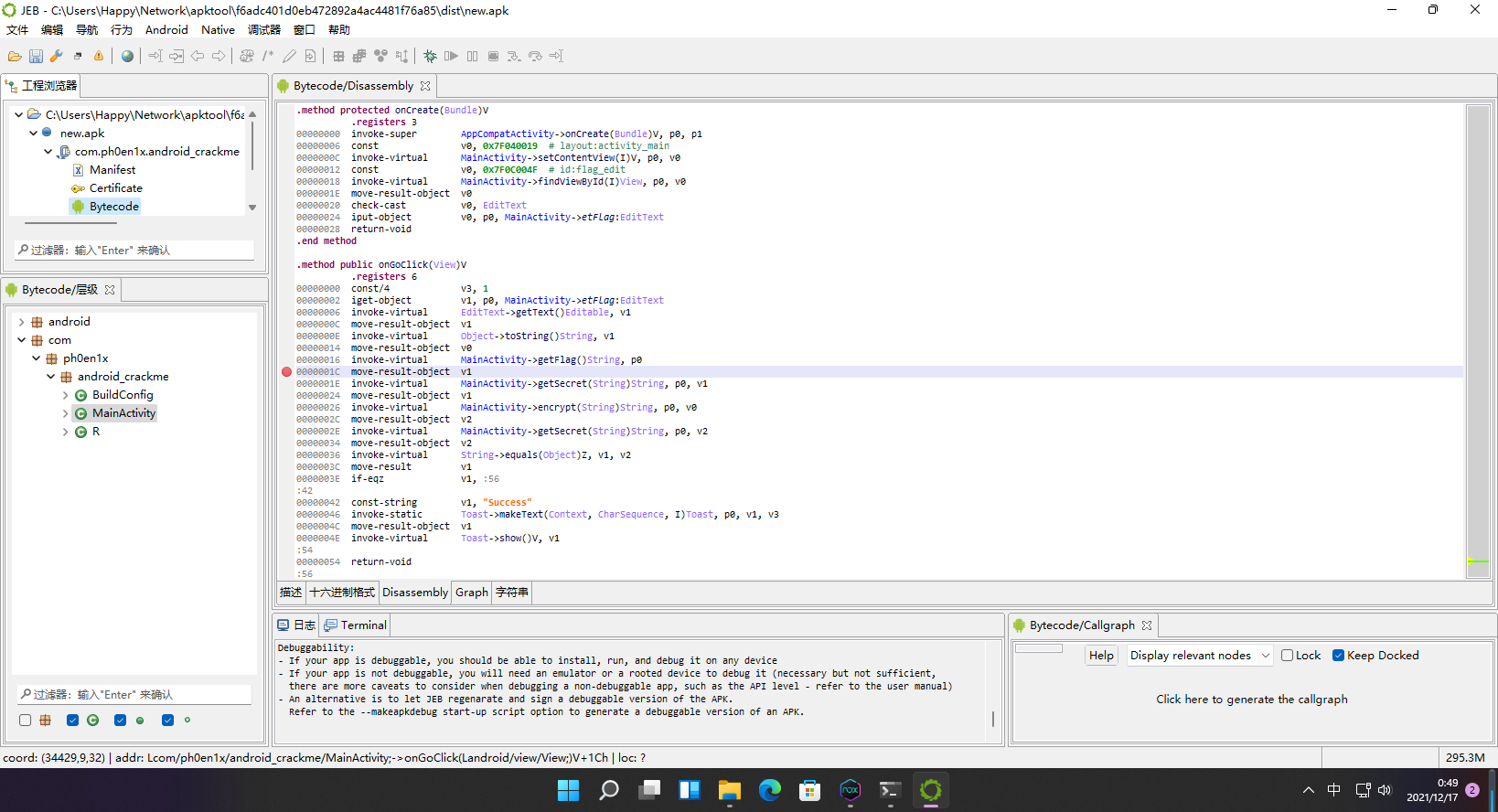Screen dimensions: 1498x812
Task: Uncheck the Keep Docked checkbox
Action: click(1338, 656)
